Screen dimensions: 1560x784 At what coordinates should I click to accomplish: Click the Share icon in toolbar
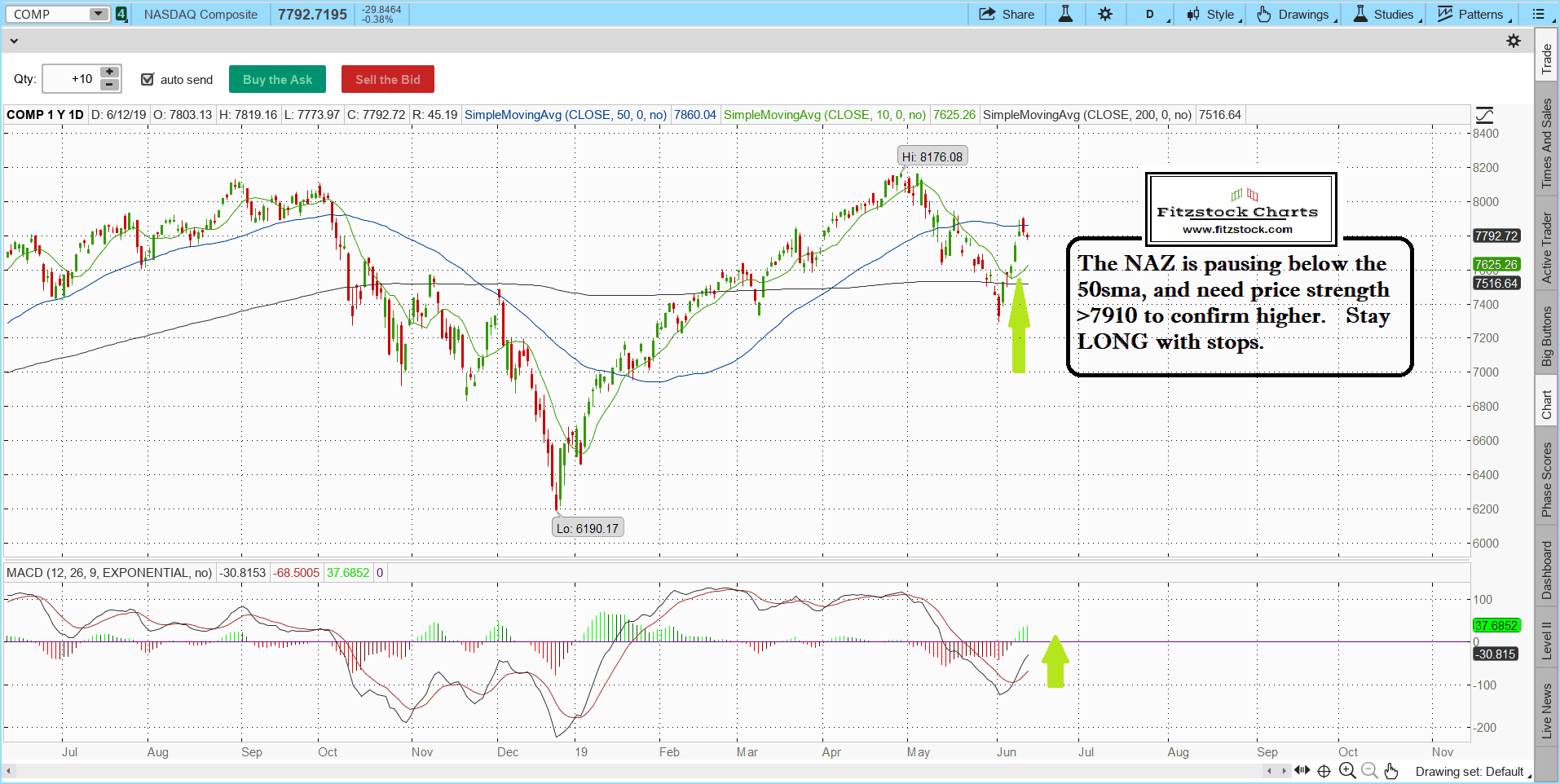pyautogui.click(x=1006, y=14)
